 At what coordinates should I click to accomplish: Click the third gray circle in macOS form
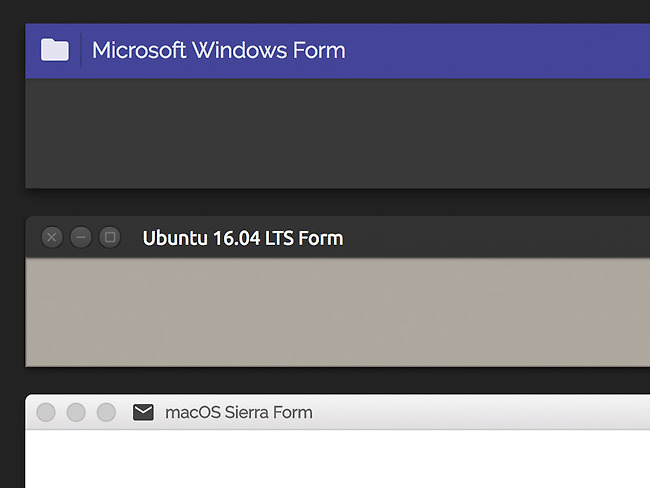point(107,413)
